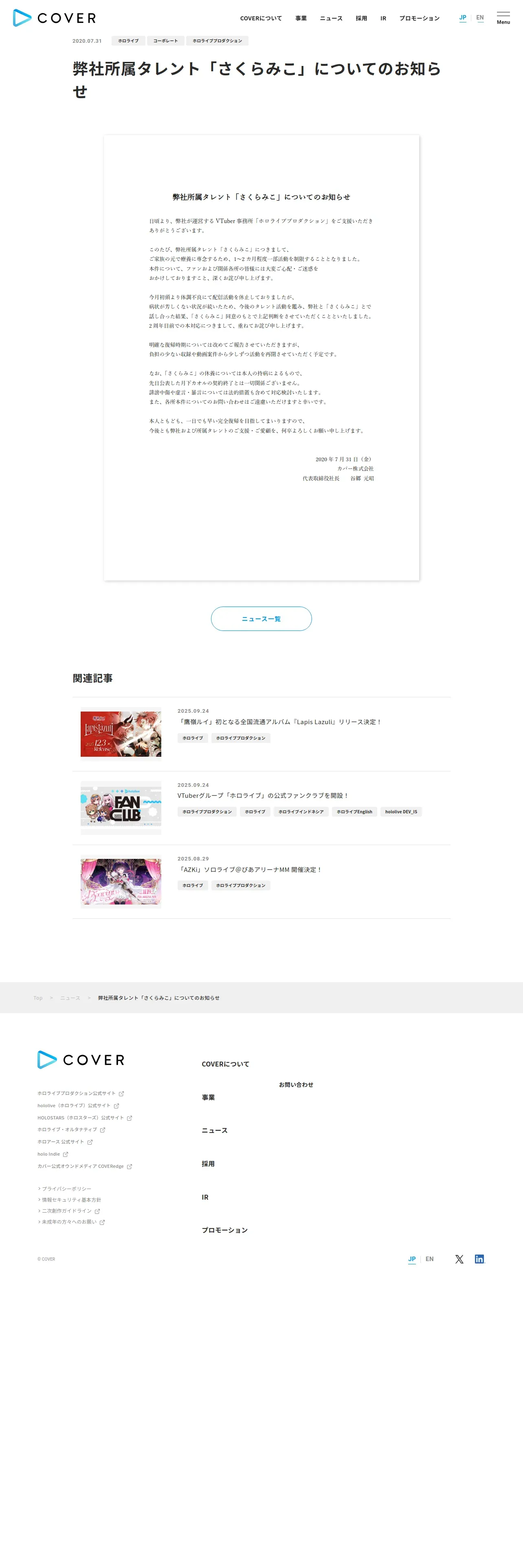Click the COVER logo in the footer
Image resolution: width=523 pixels, height=1568 pixels.
81,1060
